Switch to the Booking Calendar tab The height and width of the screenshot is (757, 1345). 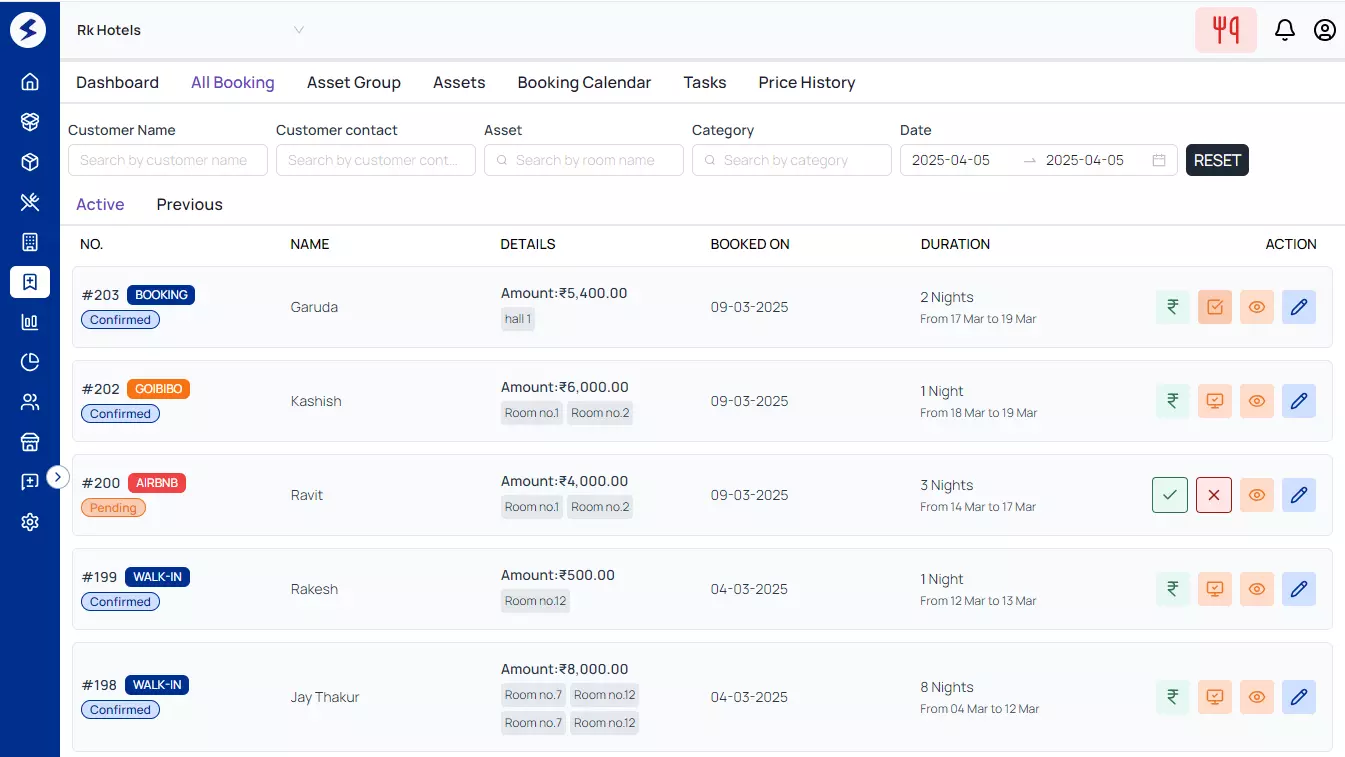(584, 82)
